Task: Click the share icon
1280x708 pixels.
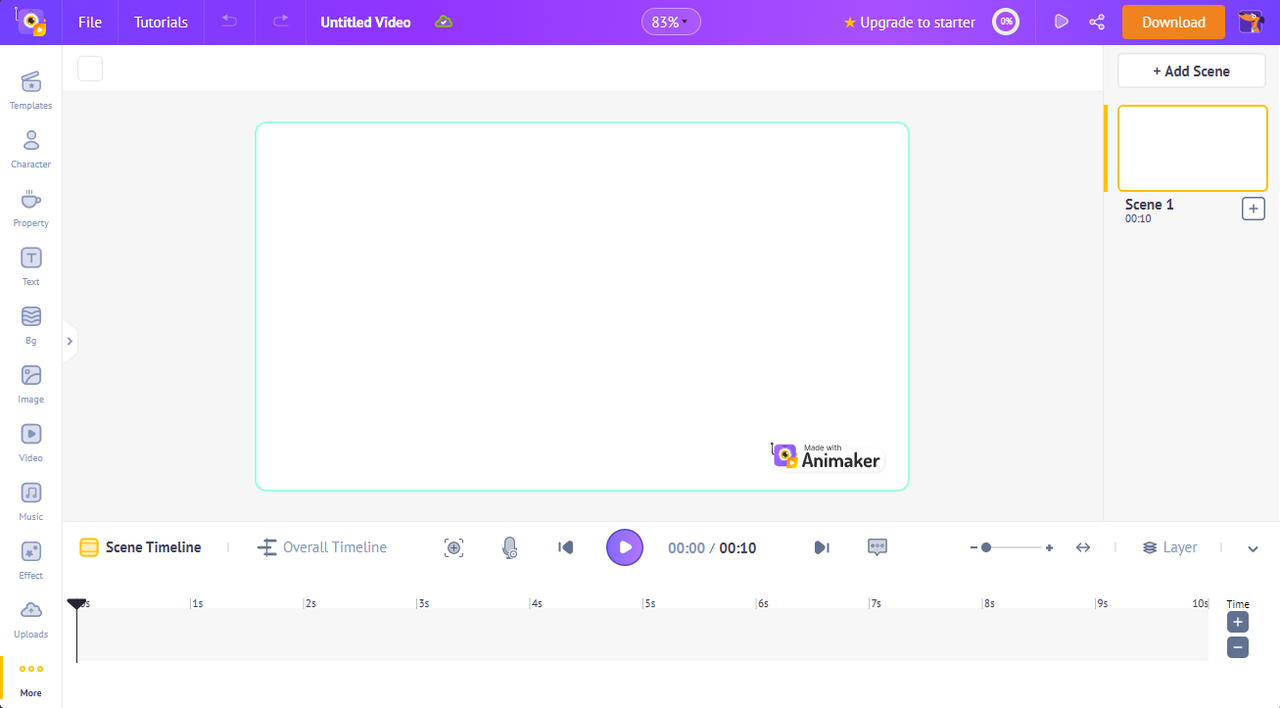Action: click(1097, 22)
